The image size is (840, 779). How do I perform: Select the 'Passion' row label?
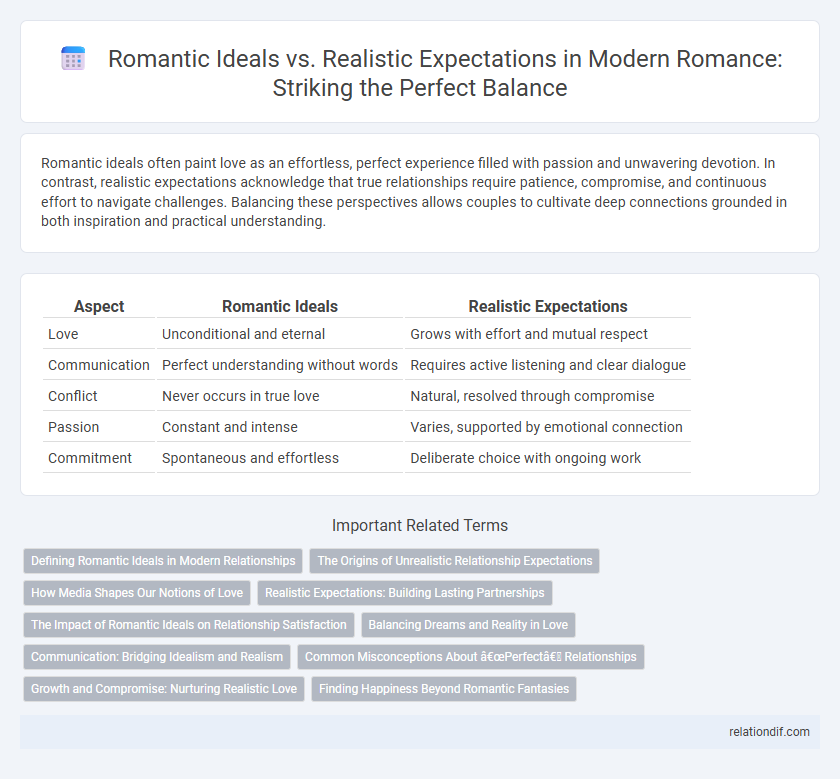click(73, 427)
